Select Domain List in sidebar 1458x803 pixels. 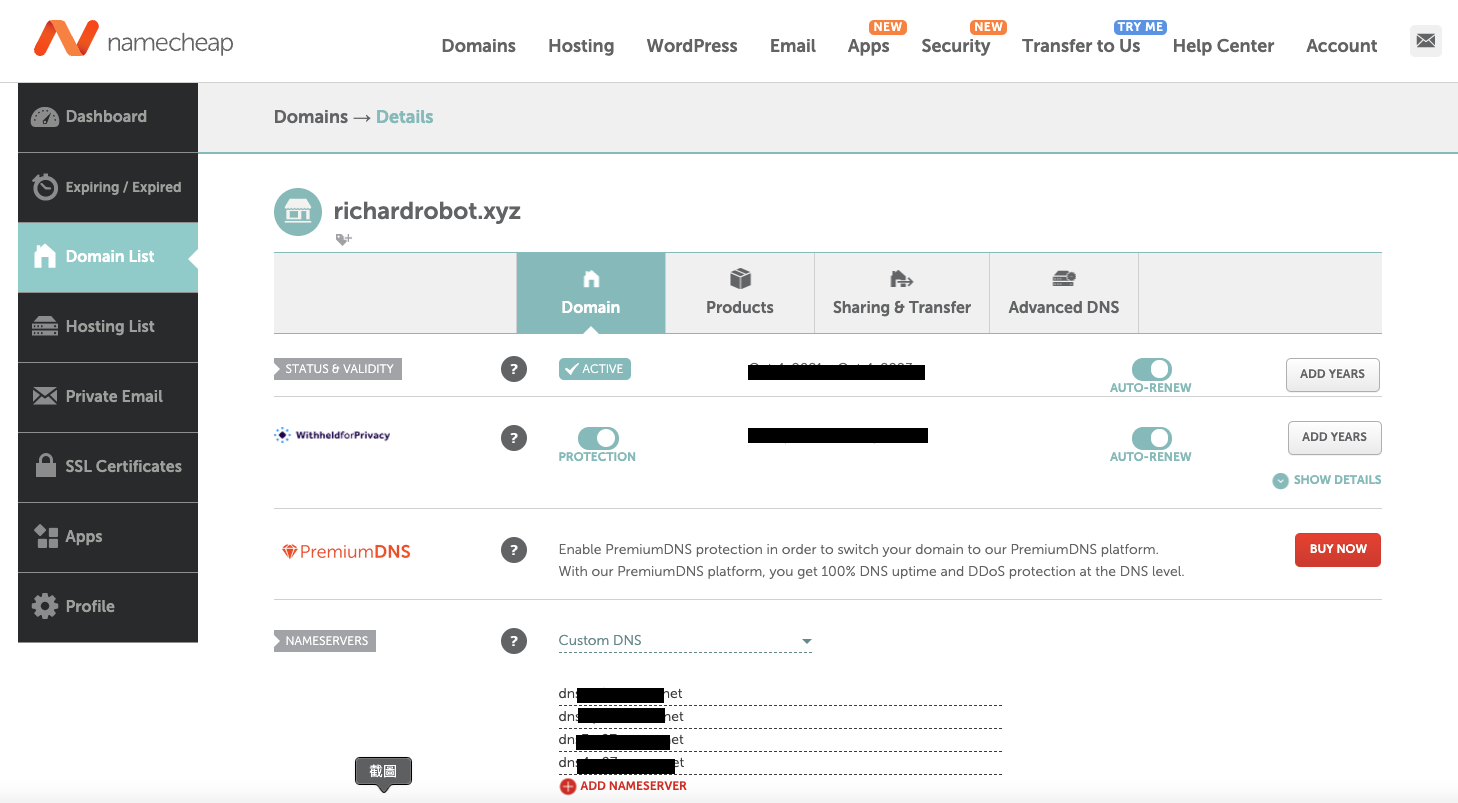[108, 257]
